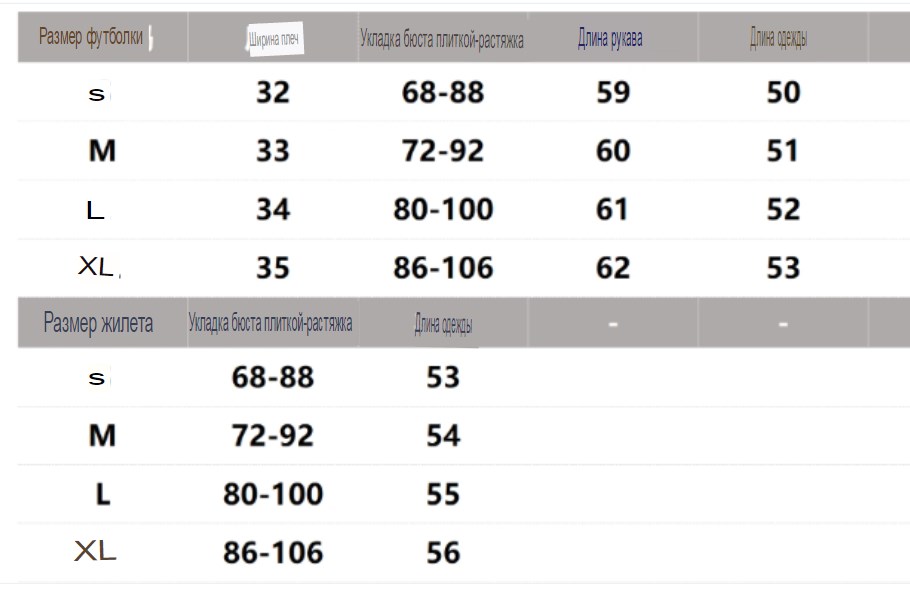Select the T-shirt bust range 80-100
This screenshot has width=910, height=610.
443,209
